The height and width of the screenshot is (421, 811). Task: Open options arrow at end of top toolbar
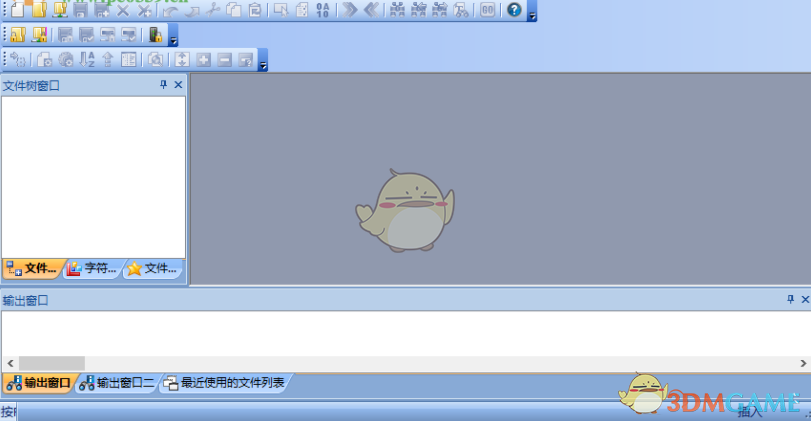(x=532, y=13)
